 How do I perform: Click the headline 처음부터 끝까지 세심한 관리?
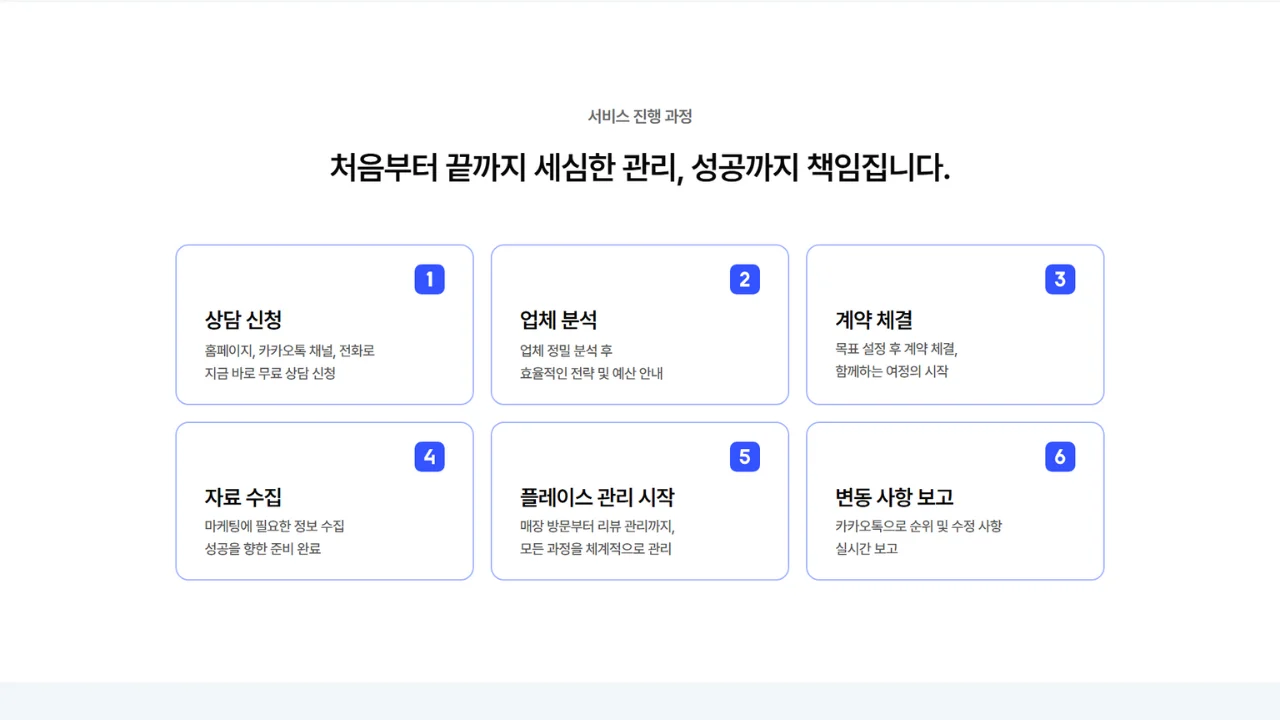tap(505, 167)
